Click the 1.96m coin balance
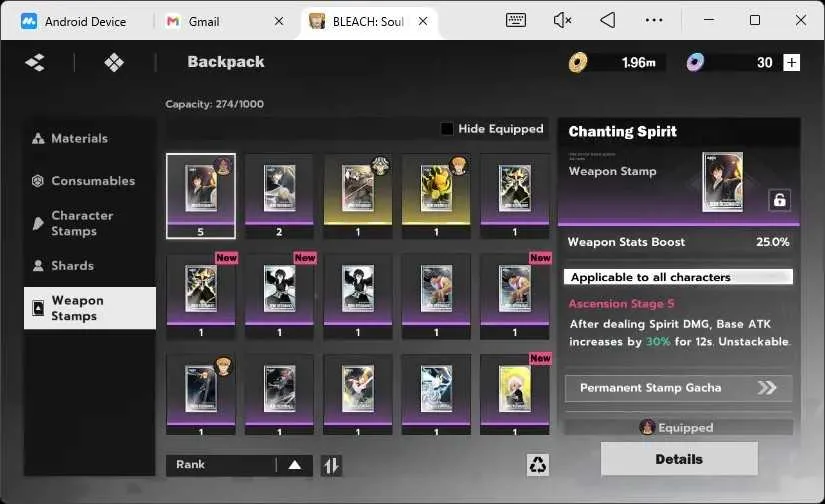This screenshot has height=504, width=825. (639, 63)
